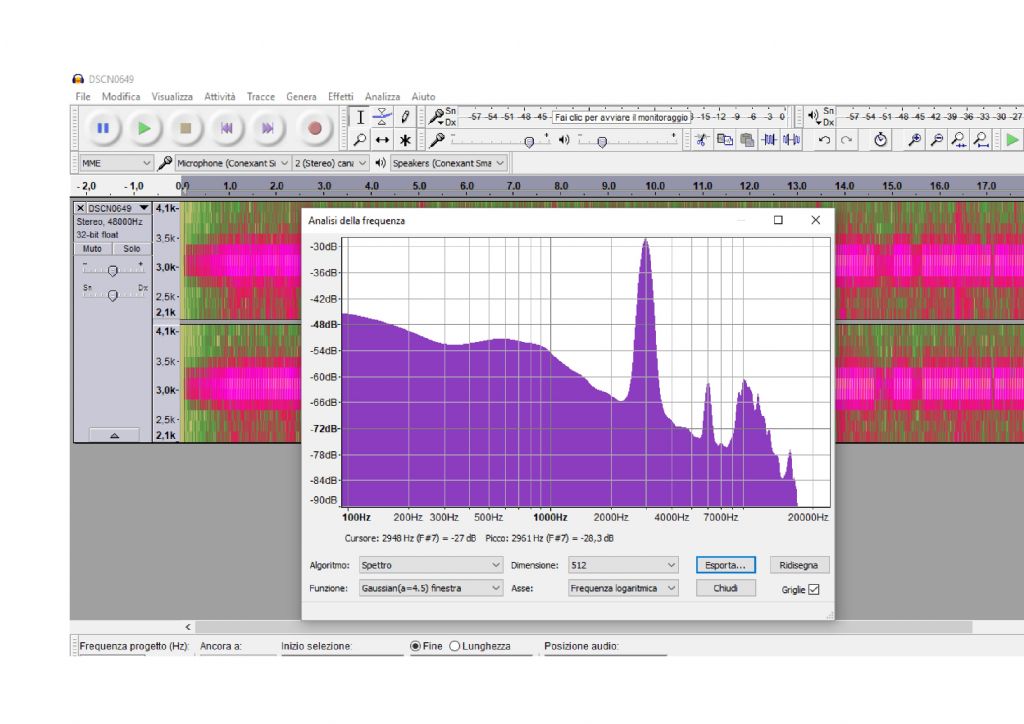
Task: Skip to end of track
Action: coord(268,129)
